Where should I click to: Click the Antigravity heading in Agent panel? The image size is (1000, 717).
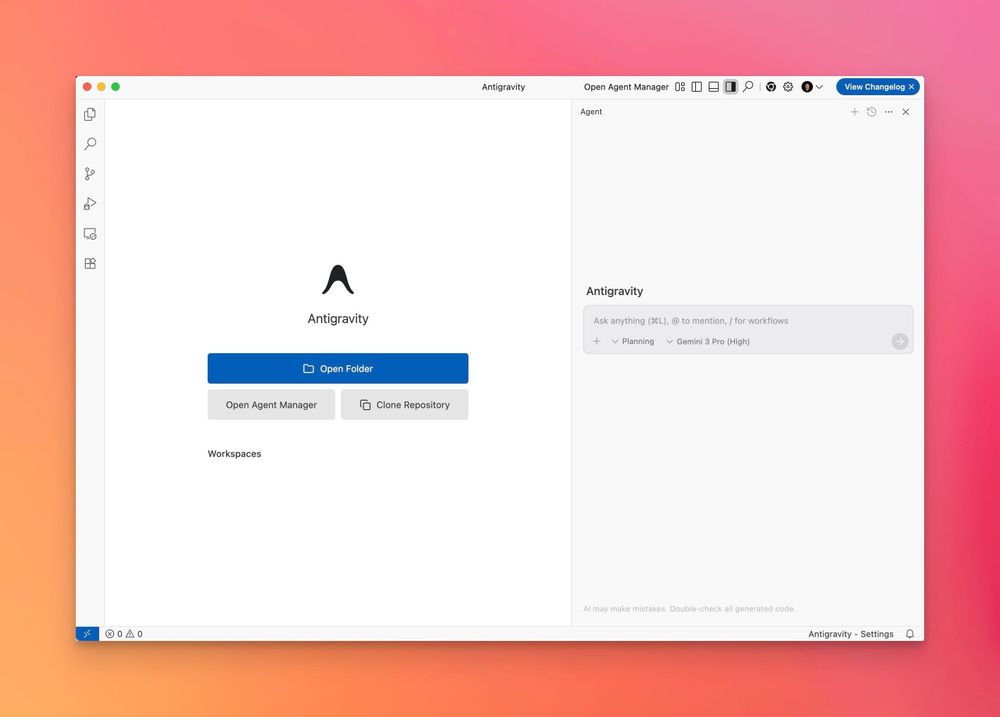614,291
